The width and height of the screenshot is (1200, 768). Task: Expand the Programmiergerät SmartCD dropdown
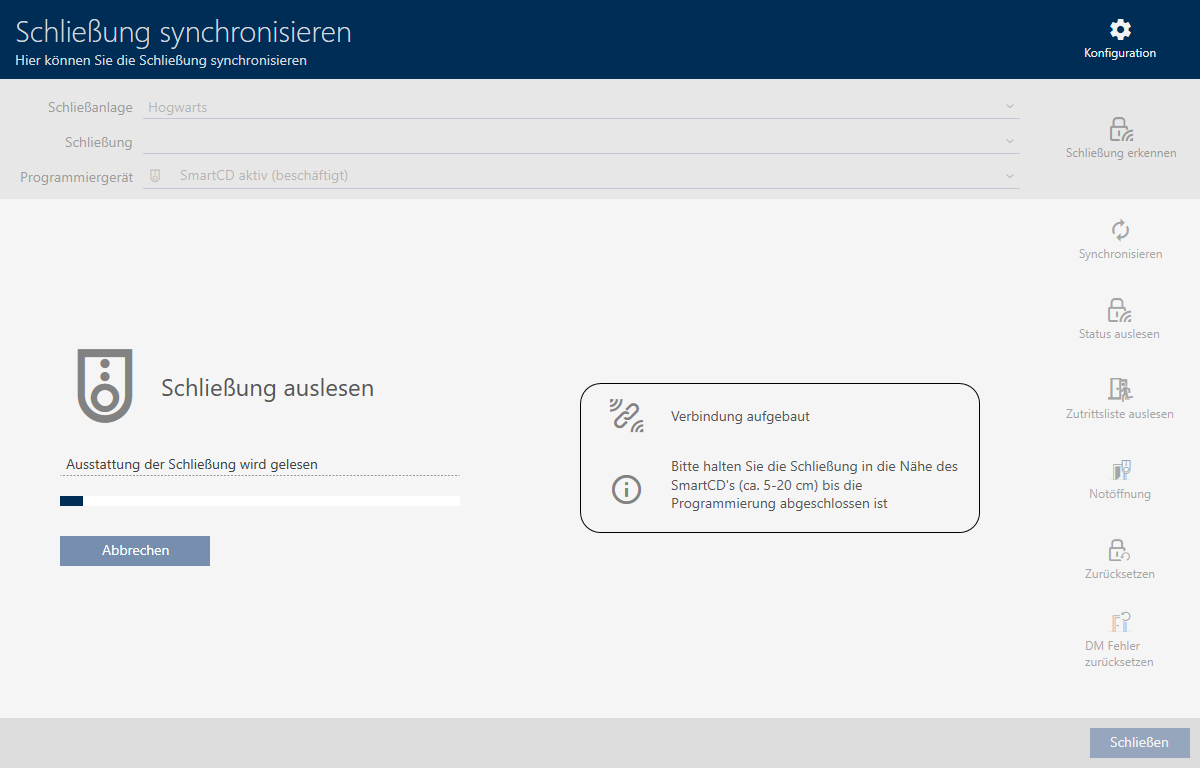[580, 176]
